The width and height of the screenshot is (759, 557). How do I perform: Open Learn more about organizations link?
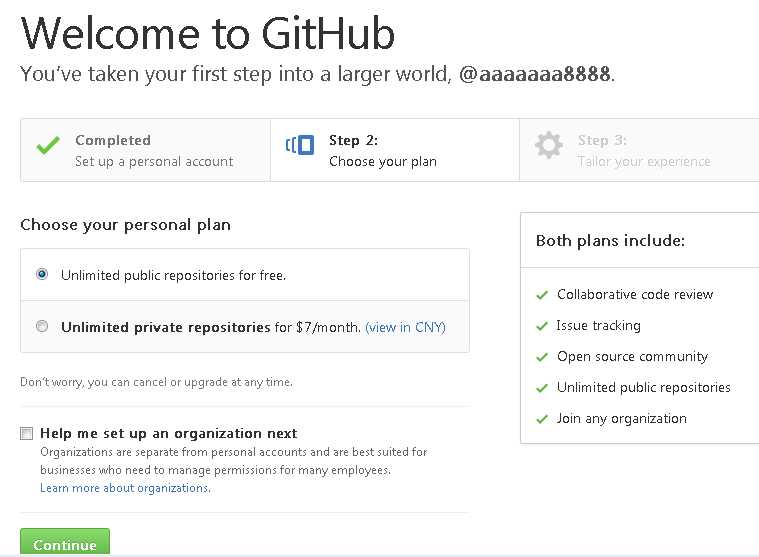[x=125, y=488]
